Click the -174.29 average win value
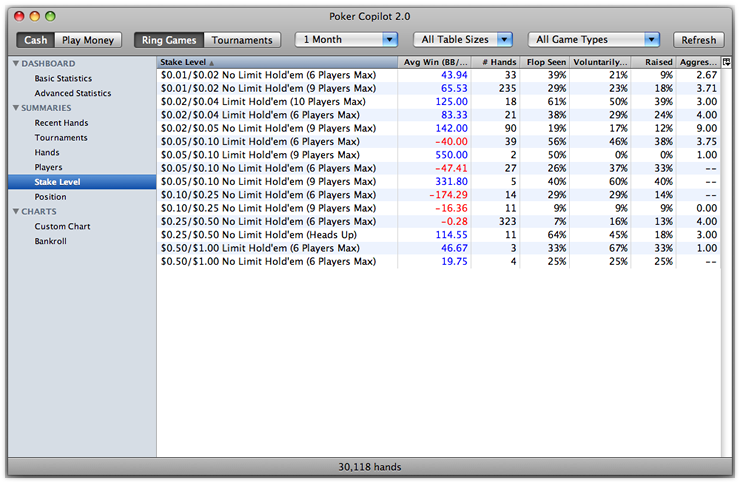The height and width of the screenshot is (483, 740). click(448, 195)
